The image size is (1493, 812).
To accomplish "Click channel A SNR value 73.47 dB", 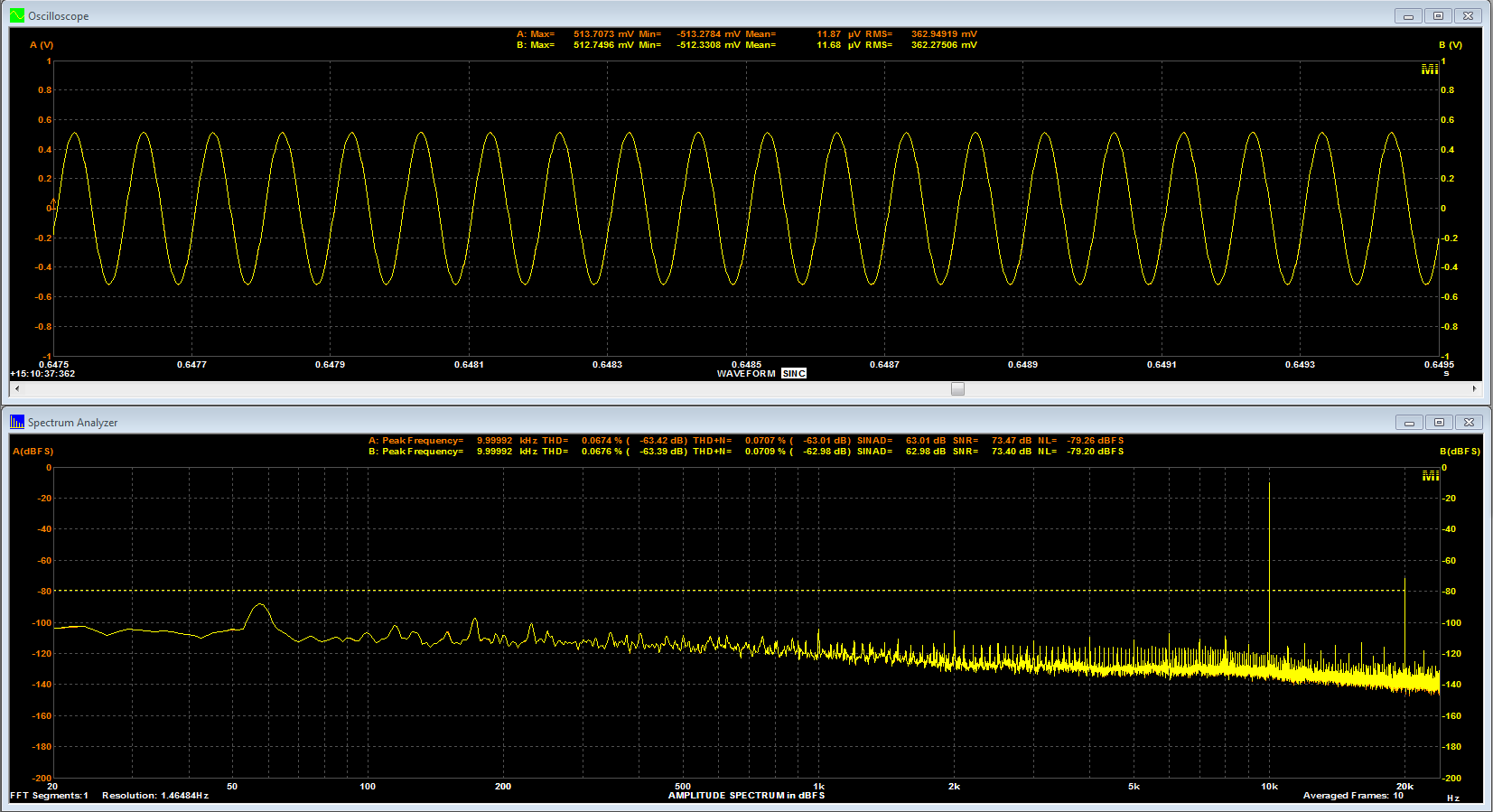I will point(1012,441).
